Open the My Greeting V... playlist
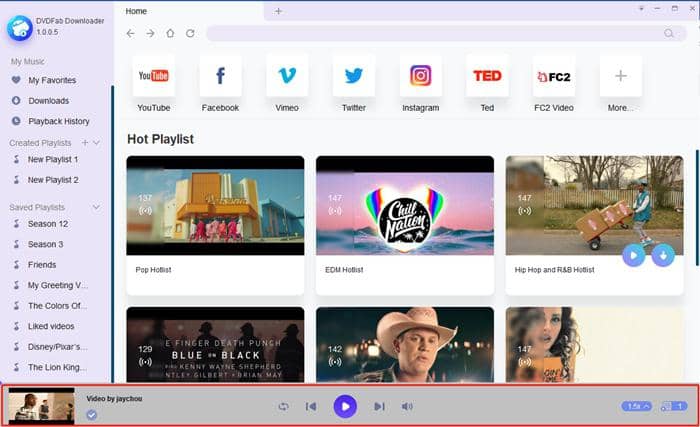Image resolution: width=700 pixels, height=427 pixels. 58,285
